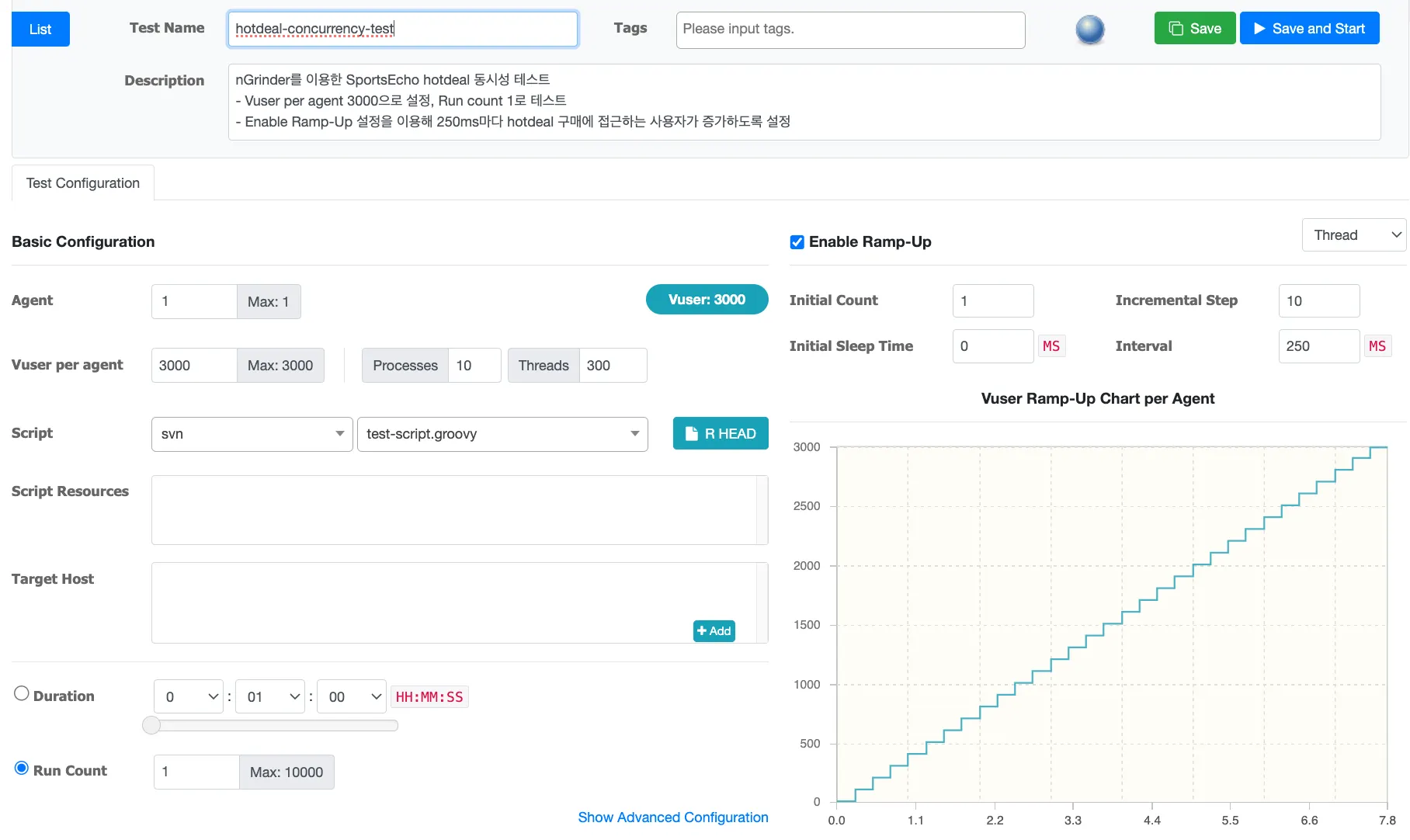
Task: Click the duration slider handle
Action: 151,725
